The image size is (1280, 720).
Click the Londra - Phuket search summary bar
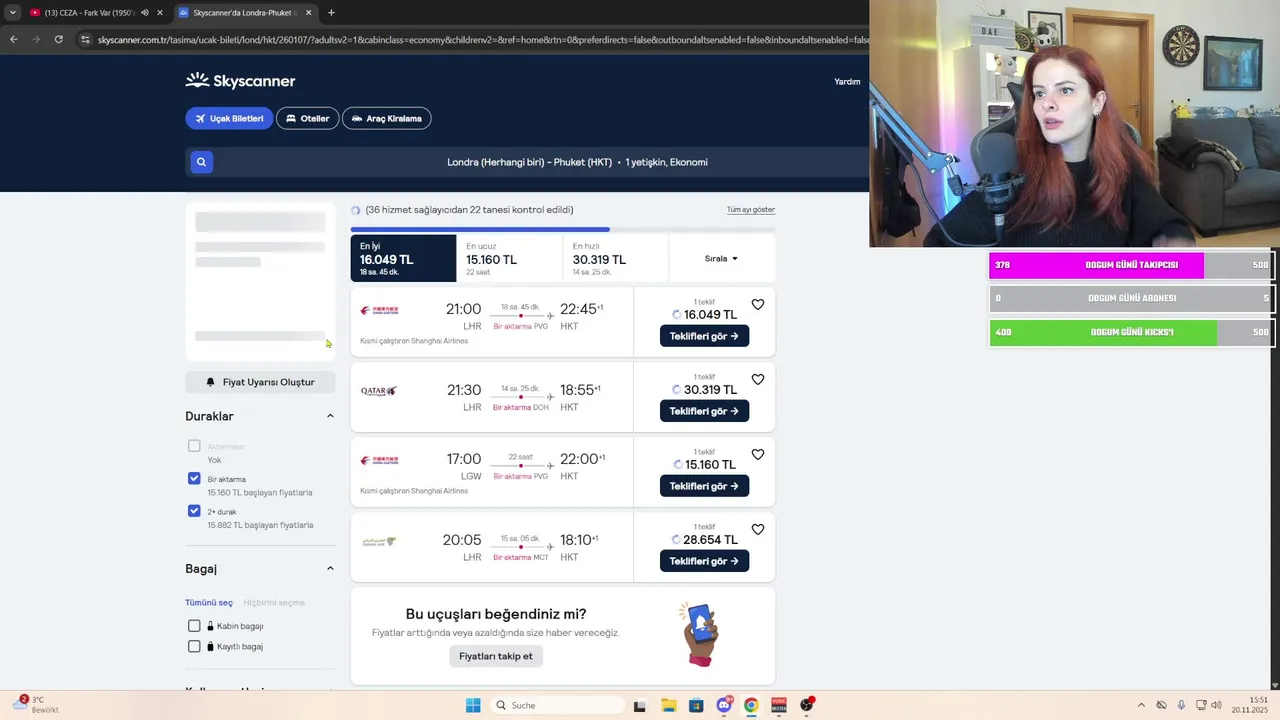point(577,162)
